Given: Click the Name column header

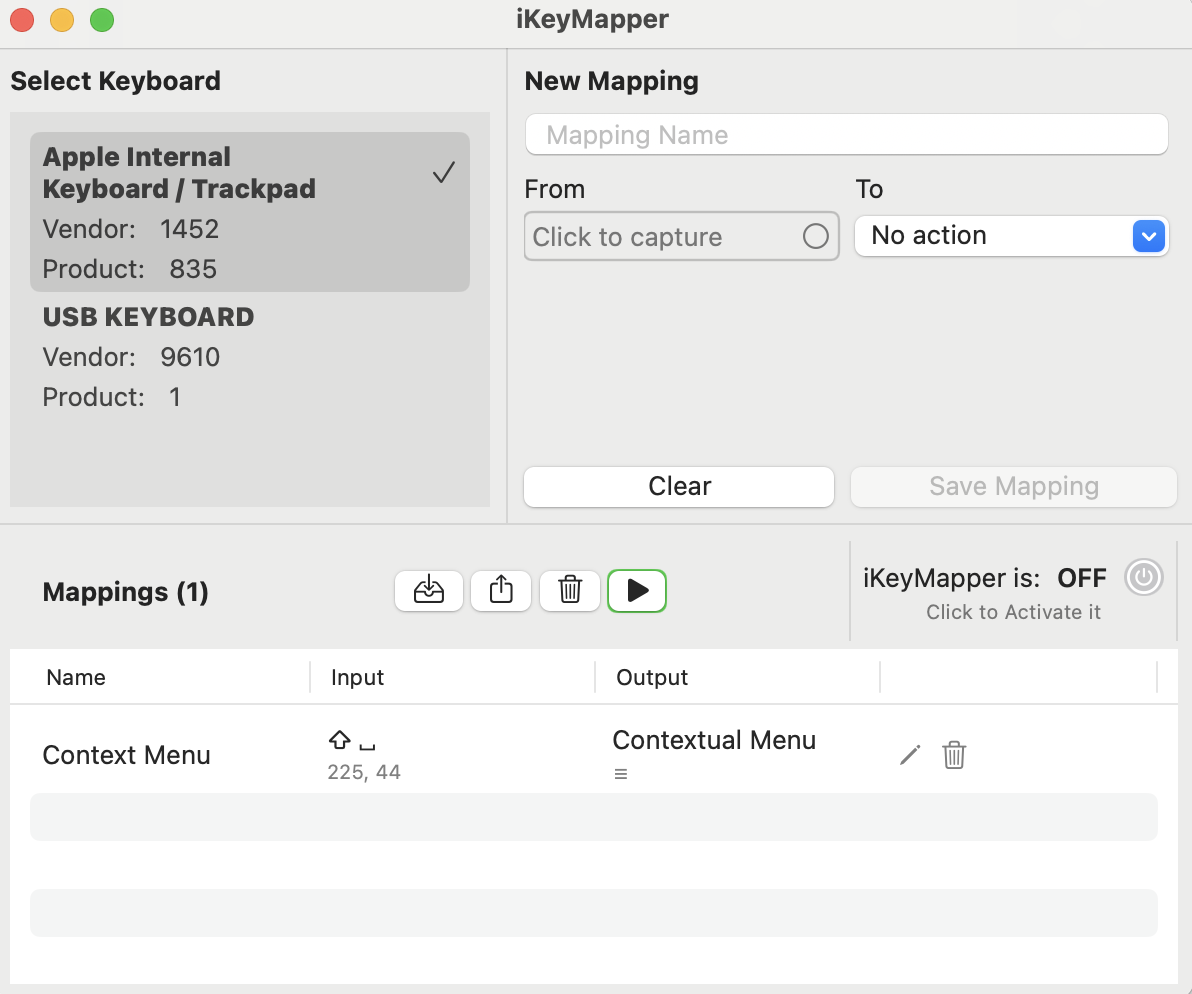Looking at the screenshot, I should click(76, 677).
